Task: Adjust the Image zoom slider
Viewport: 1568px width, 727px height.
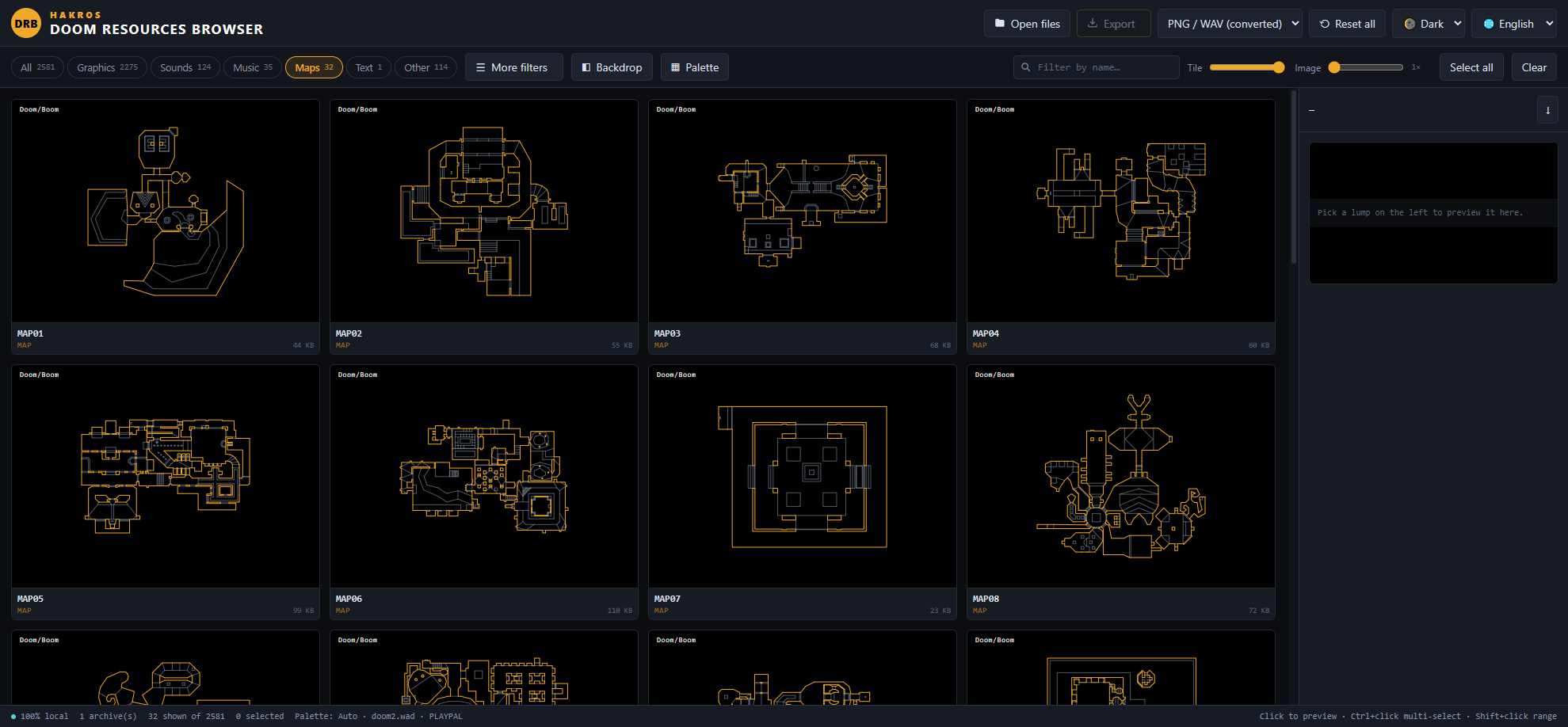Action: [1366, 67]
